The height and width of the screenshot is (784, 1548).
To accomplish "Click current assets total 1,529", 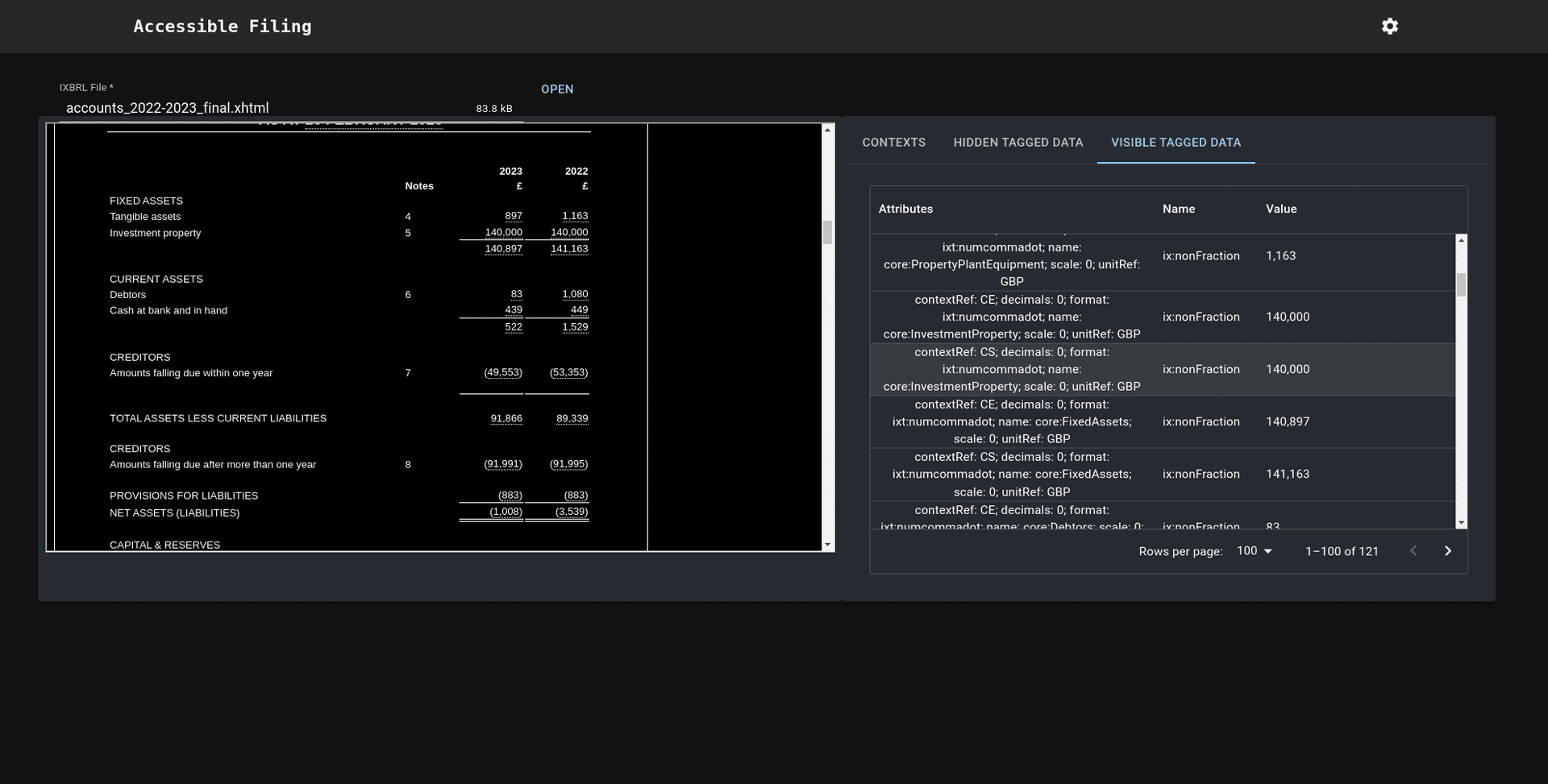I will [x=575, y=327].
